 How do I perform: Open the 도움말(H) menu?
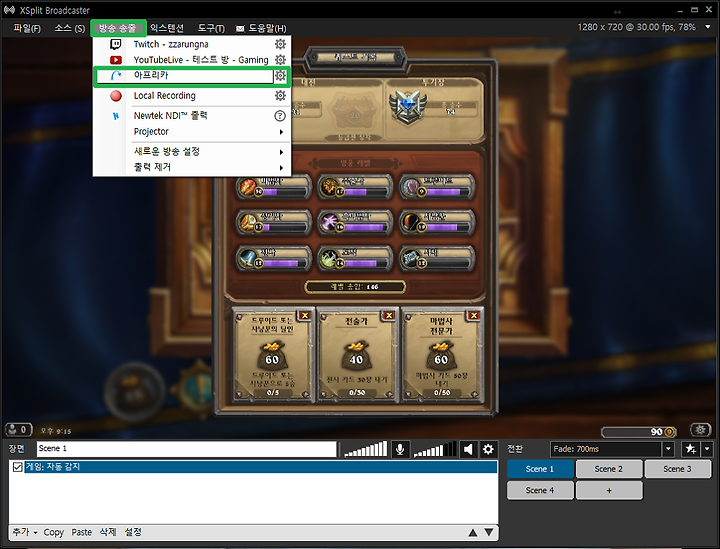(x=267, y=28)
